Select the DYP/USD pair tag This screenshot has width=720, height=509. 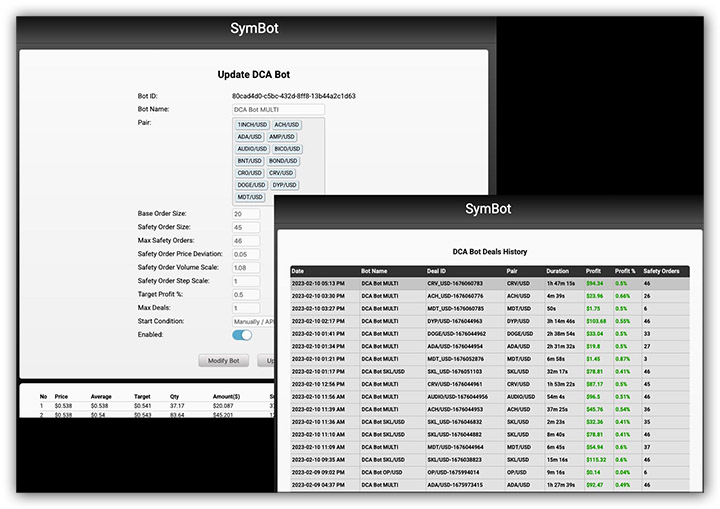point(285,185)
